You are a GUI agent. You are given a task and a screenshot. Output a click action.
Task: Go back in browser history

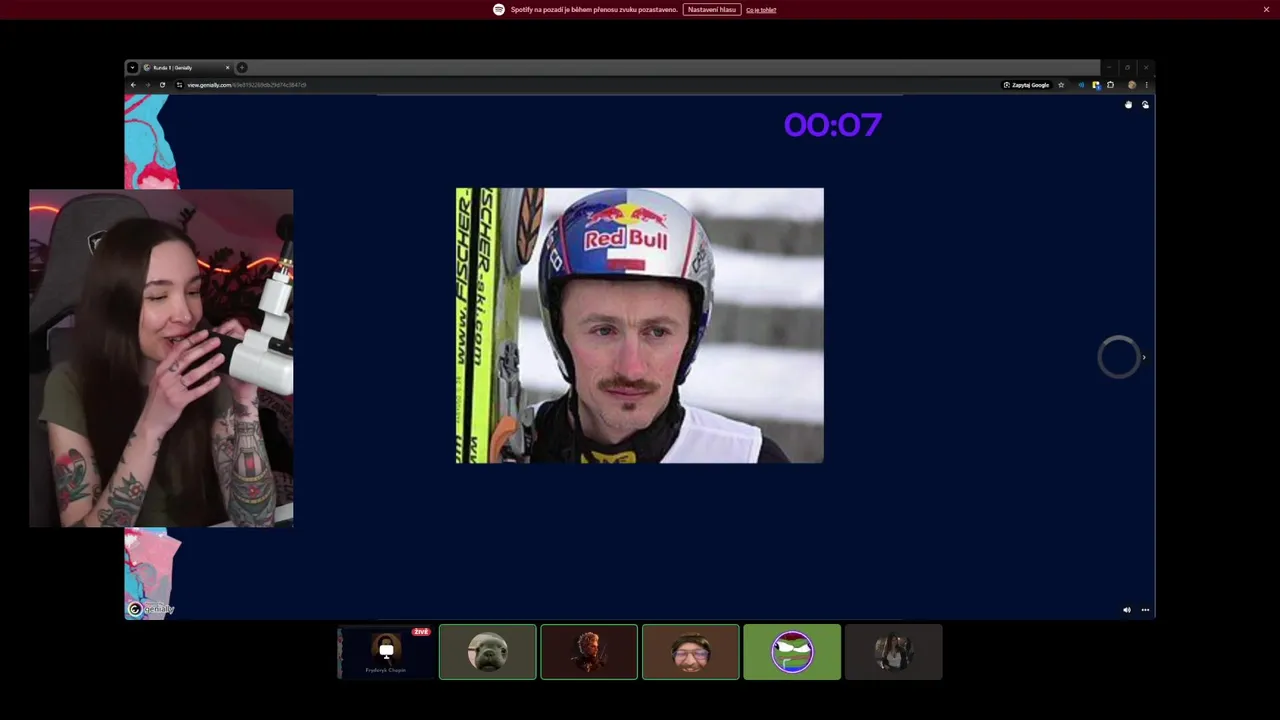click(x=133, y=85)
